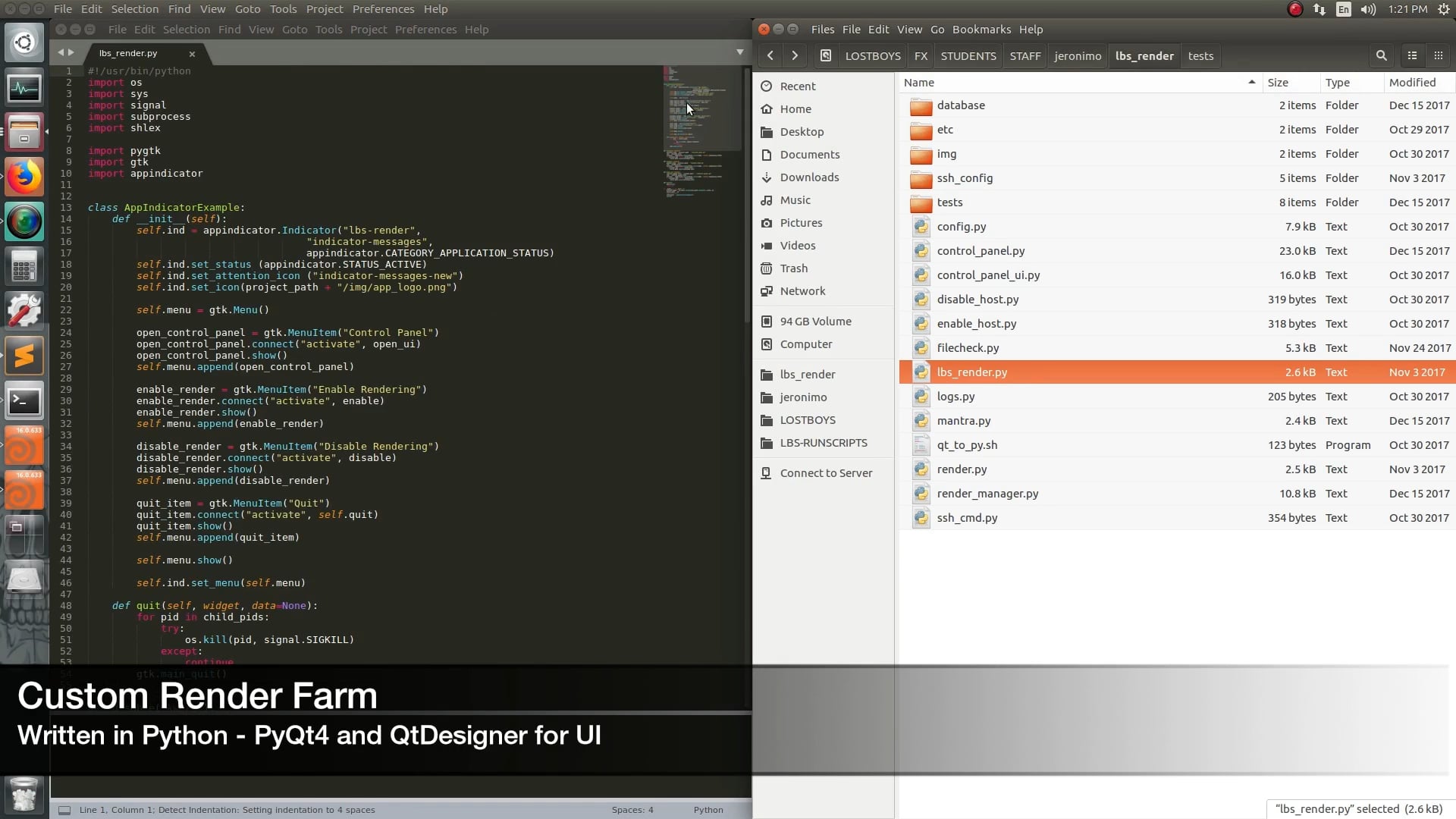Open Terminal from the dock

[x=24, y=400]
